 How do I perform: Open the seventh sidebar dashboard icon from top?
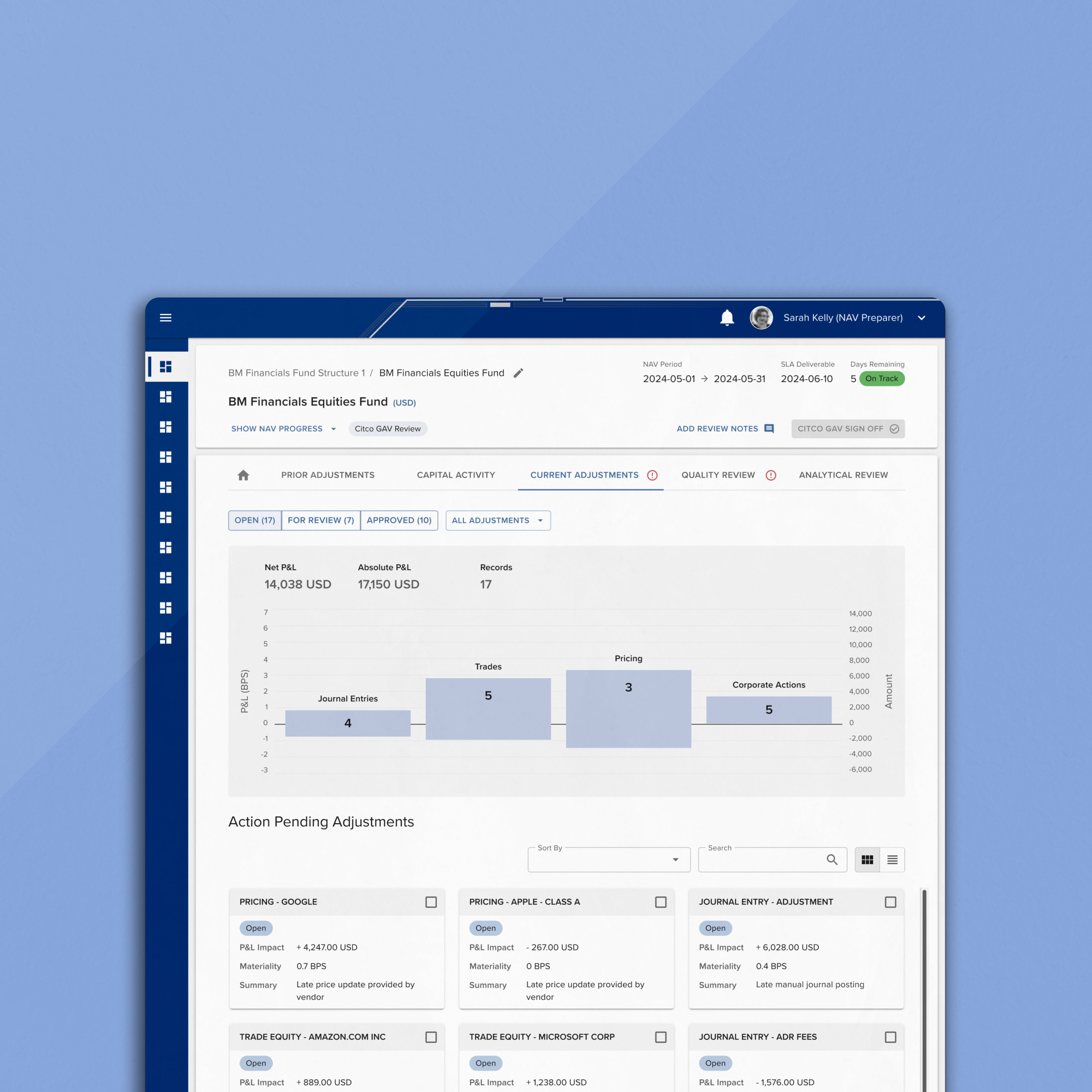pos(166,548)
